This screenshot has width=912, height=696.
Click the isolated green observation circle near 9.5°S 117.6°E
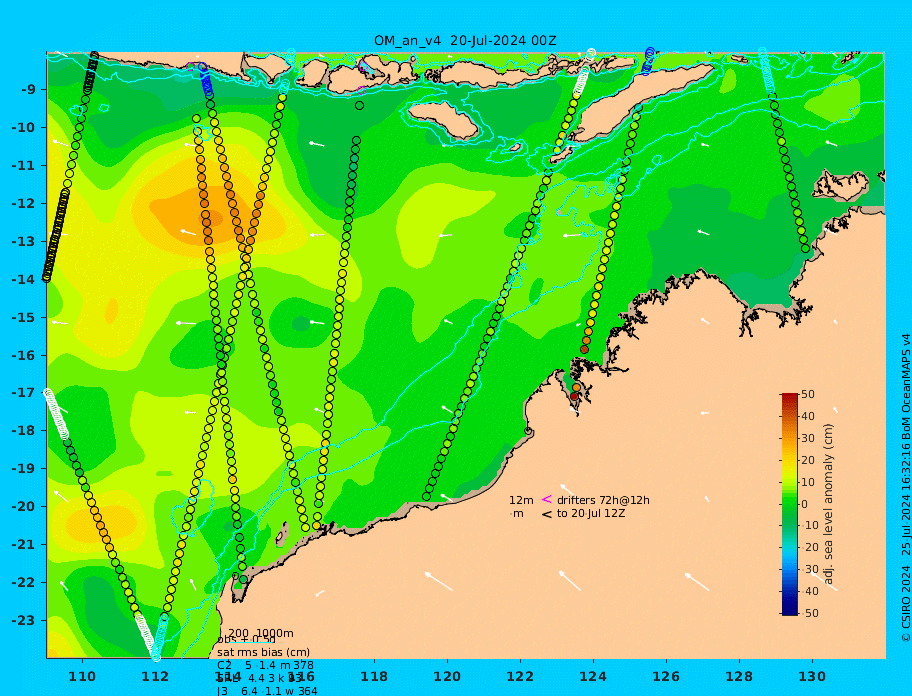(359, 106)
